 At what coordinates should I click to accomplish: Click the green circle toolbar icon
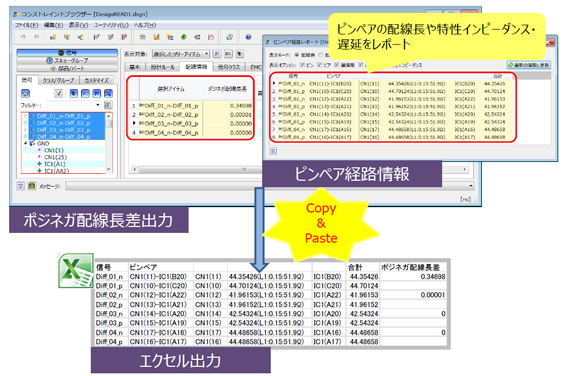click(x=184, y=37)
